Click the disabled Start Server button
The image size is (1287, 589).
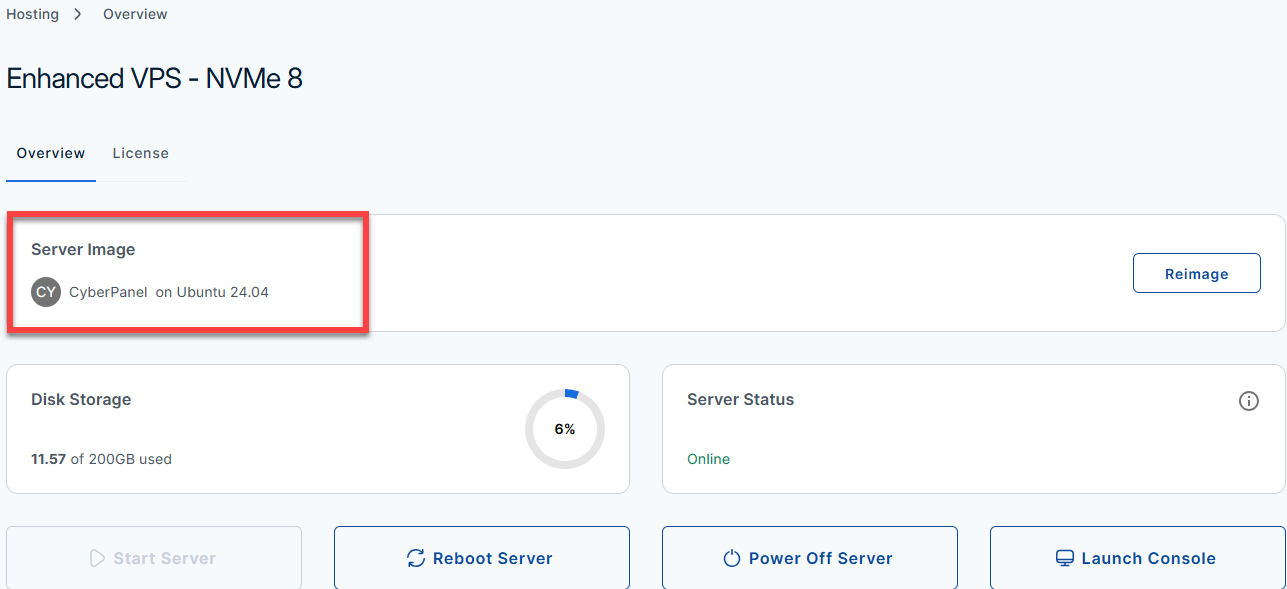pyautogui.click(x=154, y=557)
